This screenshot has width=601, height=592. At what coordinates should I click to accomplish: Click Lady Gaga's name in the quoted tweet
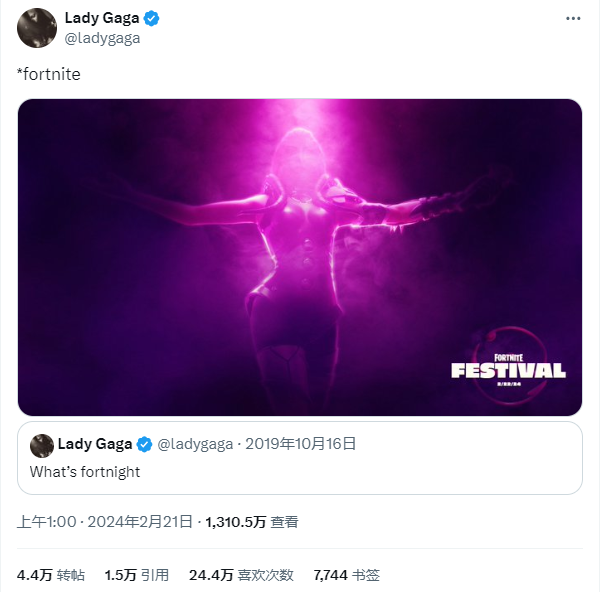pos(95,444)
